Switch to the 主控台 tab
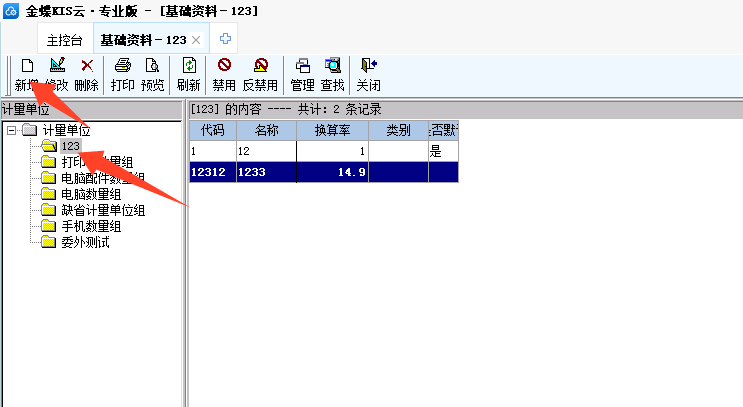This screenshot has width=743, height=407. pos(67,39)
